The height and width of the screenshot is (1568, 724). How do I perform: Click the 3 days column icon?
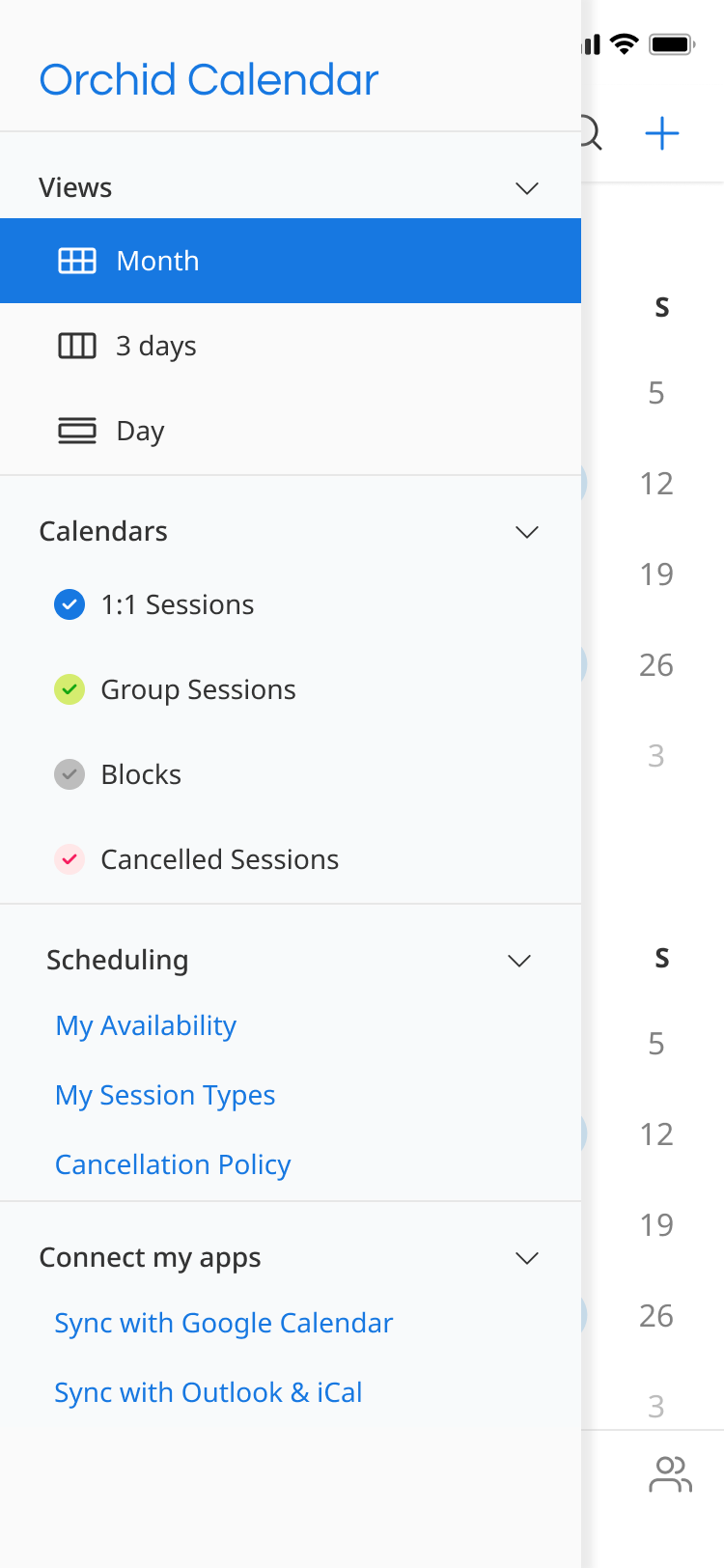[x=77, y=346]
